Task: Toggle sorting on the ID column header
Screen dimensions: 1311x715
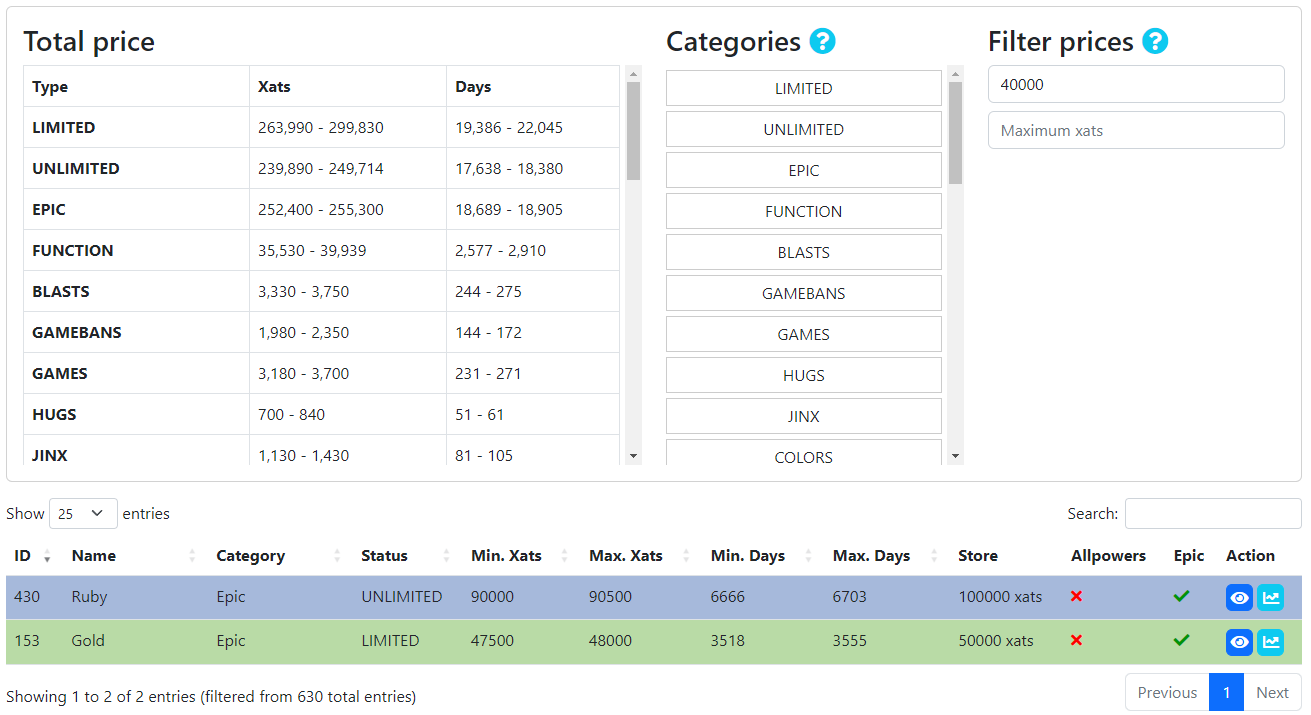Action: (22, 555)
